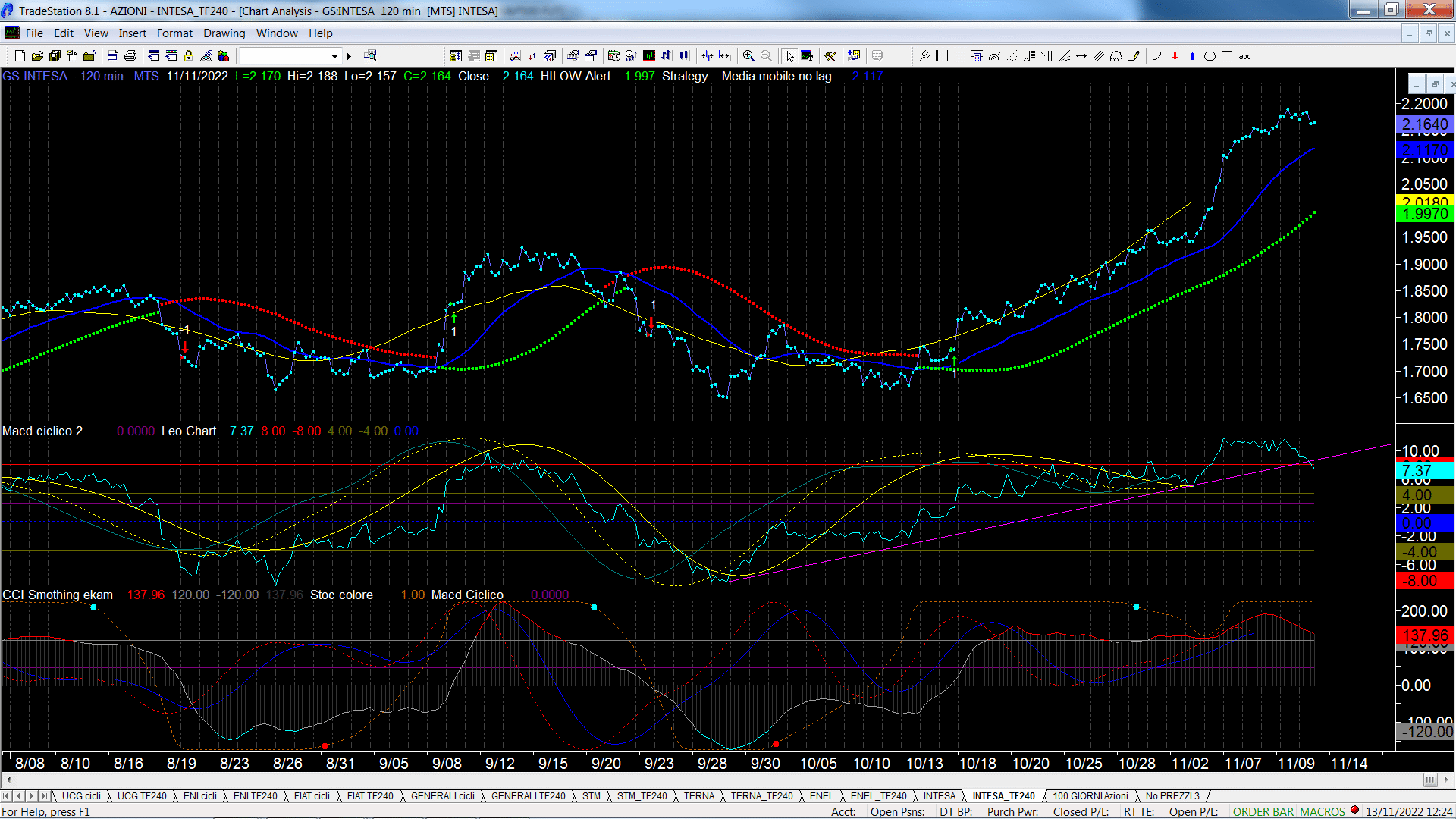The height and width of the screenshot is (819, 1456).
Task: Click the colored cubes toolbar icon
Action: coord(223,56)
